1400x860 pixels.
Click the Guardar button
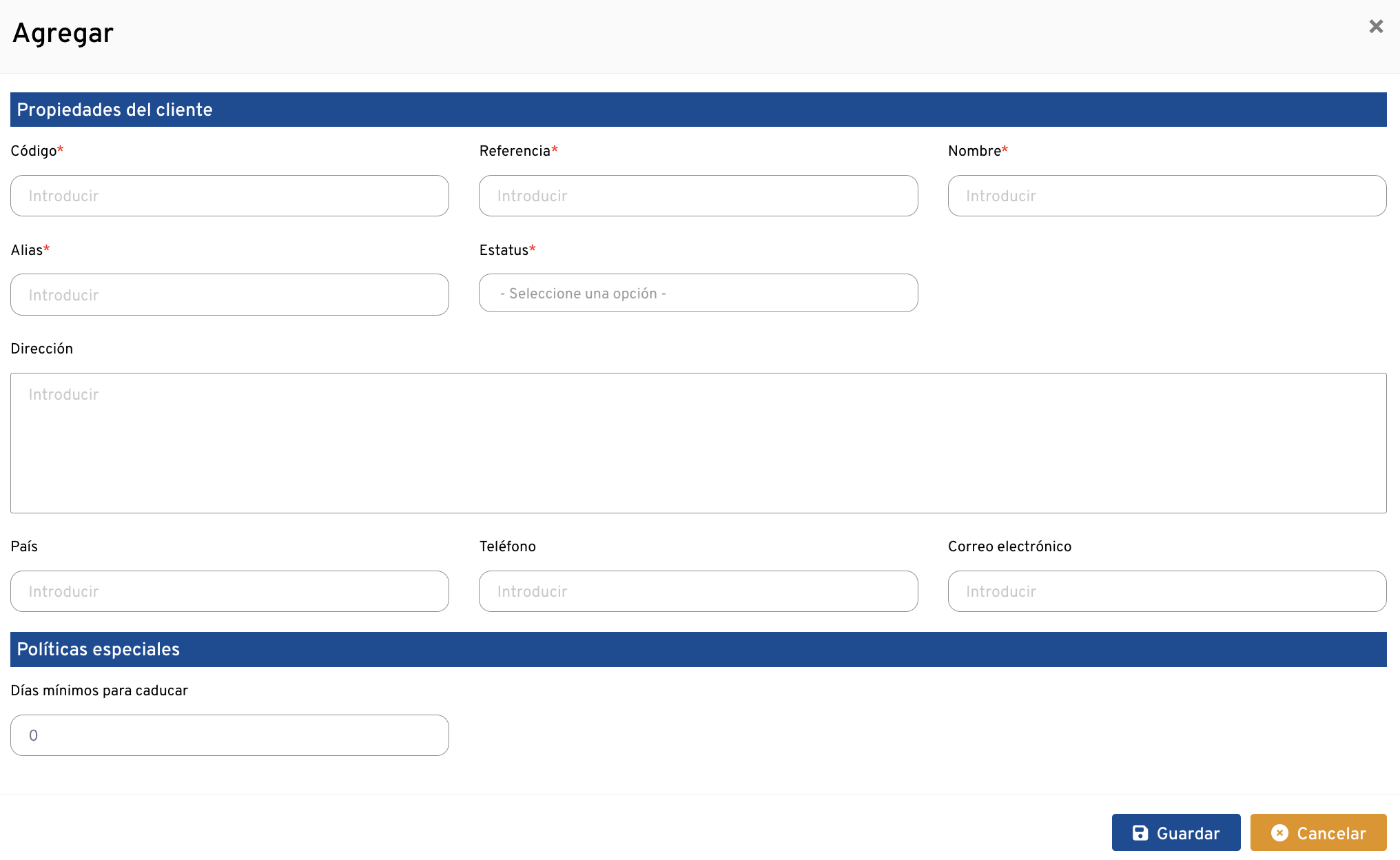(x=1175, y=833)
